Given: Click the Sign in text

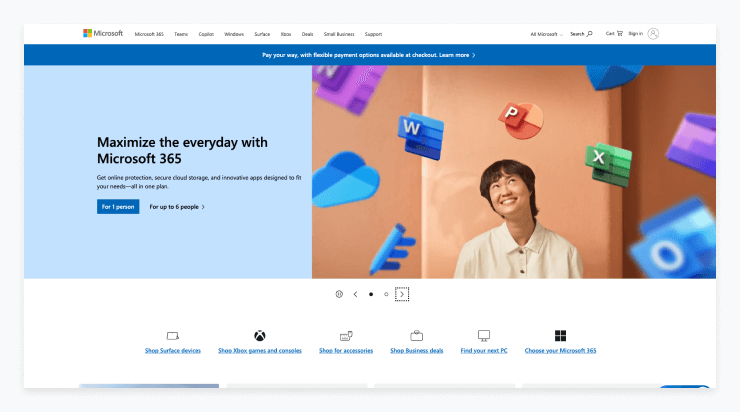Looking at the screenshot, I should [635, 34].
